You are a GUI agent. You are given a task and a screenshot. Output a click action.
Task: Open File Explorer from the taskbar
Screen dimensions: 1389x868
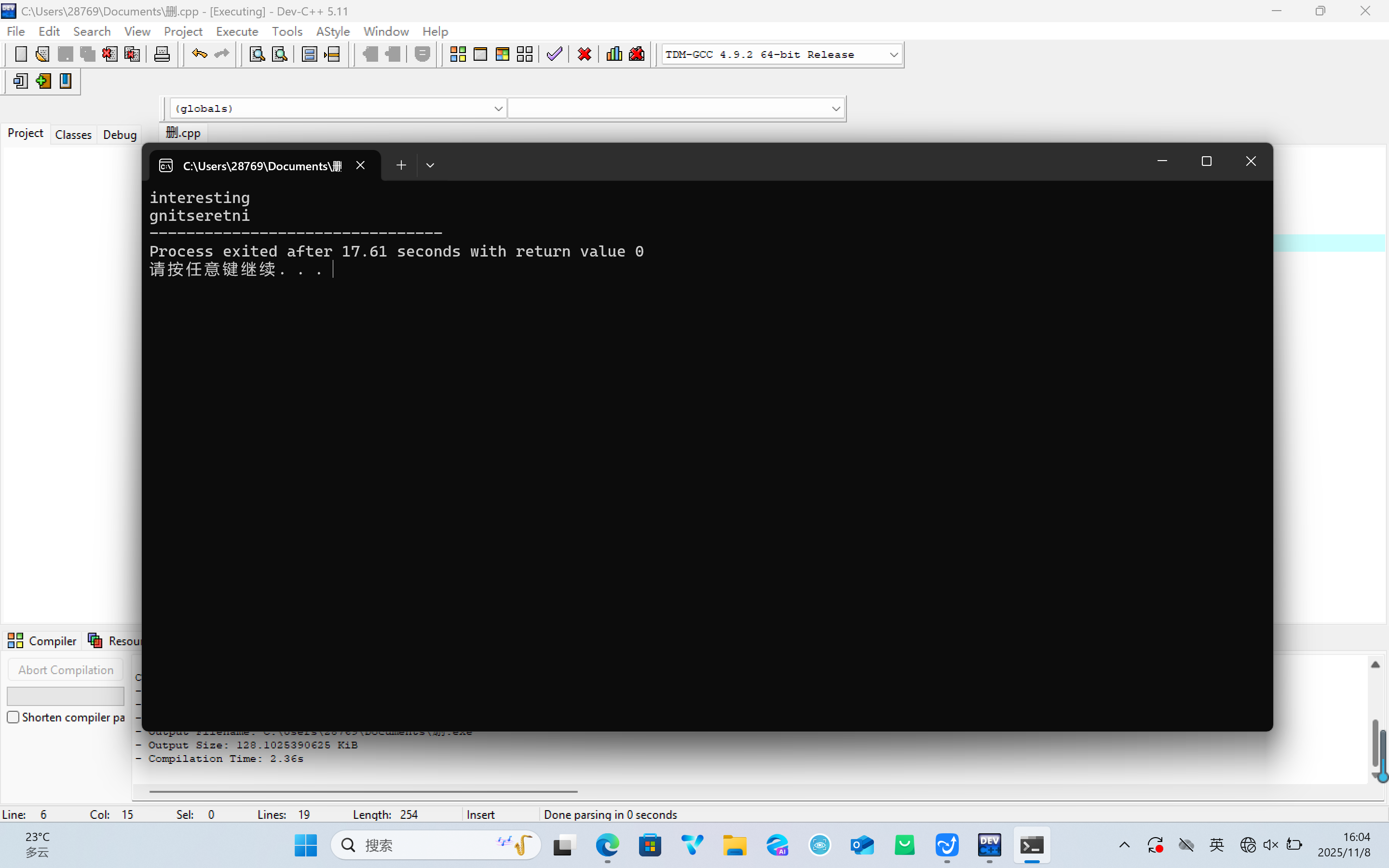pos(735,845)
